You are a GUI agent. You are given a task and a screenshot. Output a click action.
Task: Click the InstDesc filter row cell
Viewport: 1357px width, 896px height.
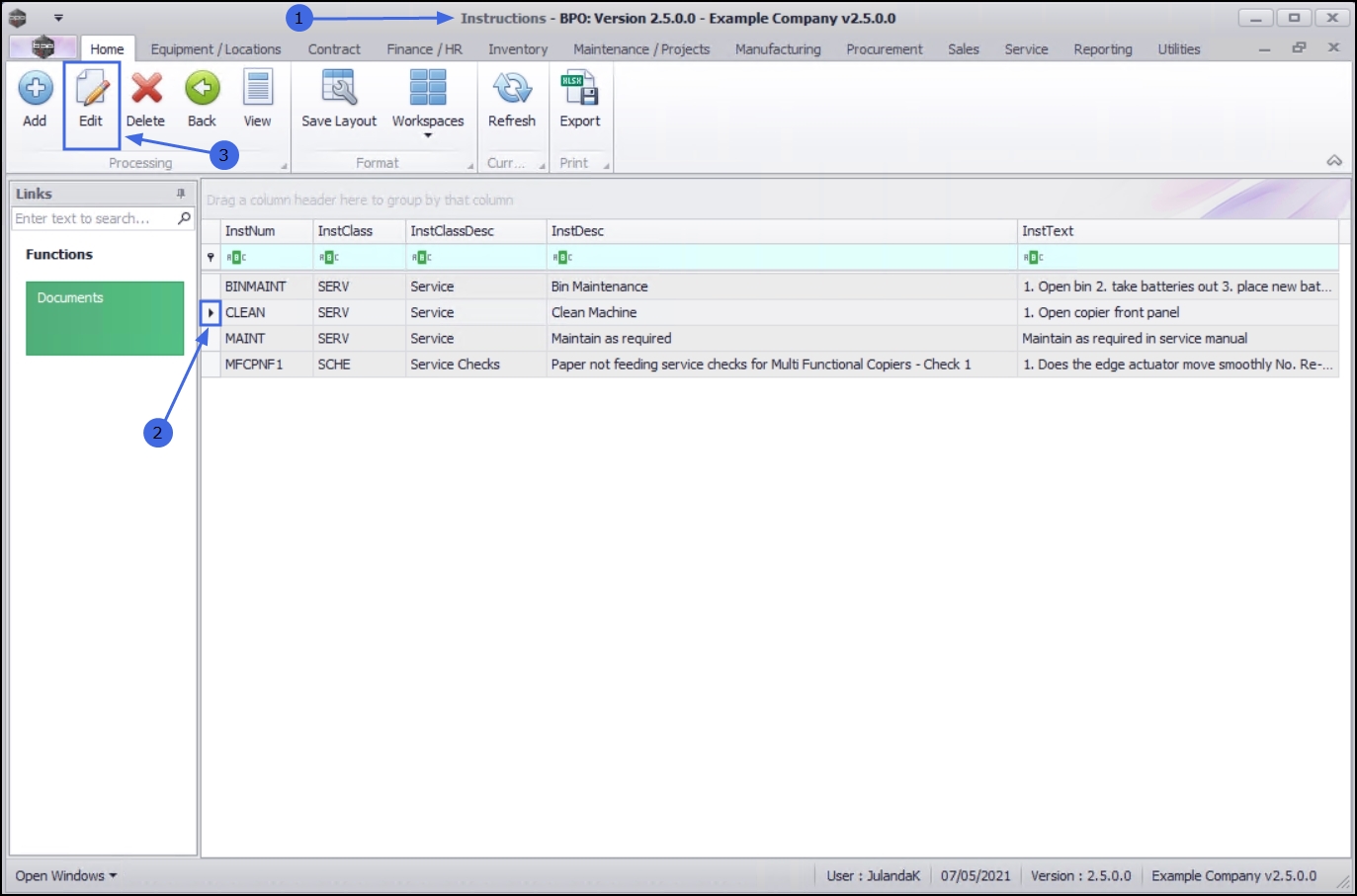point(782,258)
